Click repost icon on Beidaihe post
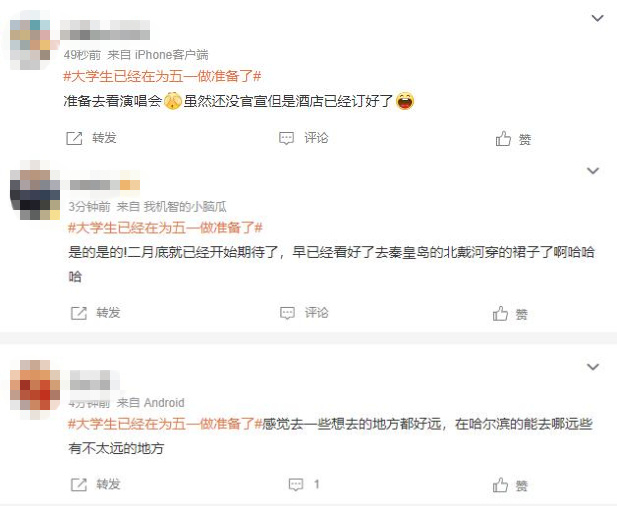Viewport: 617px width, 506px height. [x=78, y=313]
